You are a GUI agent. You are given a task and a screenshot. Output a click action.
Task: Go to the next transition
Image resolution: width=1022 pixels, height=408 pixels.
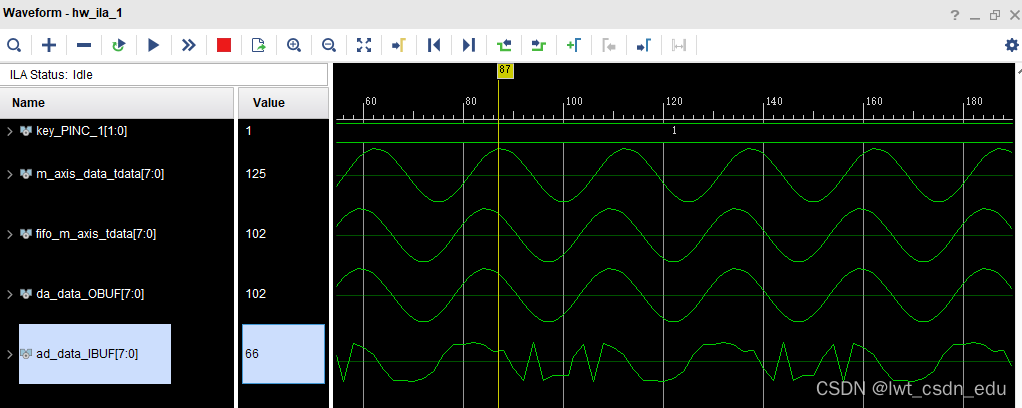coord(538,45)
